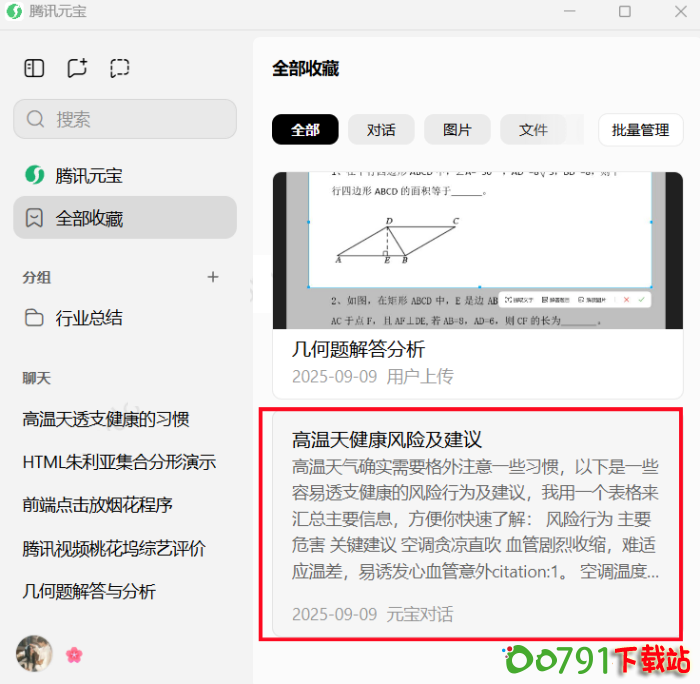Open chat 几何题解答与分析
This screenshot has width=700, height=684.
89,591
